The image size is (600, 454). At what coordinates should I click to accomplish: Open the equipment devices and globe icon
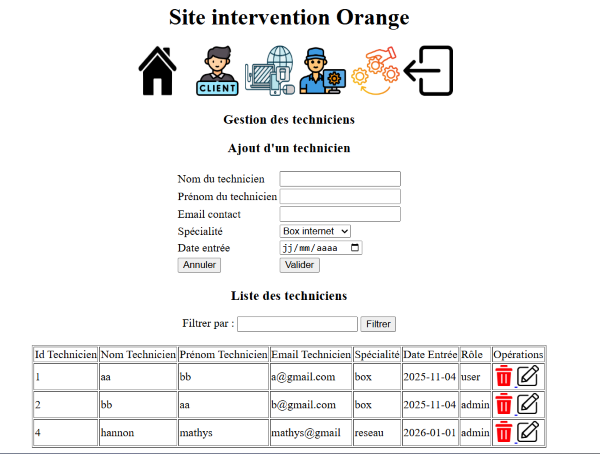click(270, 71)
